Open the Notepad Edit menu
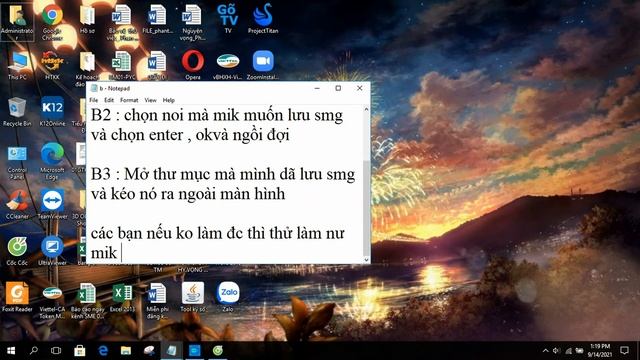The width and height of the screenshot is (640, 360). click(109, 100)
